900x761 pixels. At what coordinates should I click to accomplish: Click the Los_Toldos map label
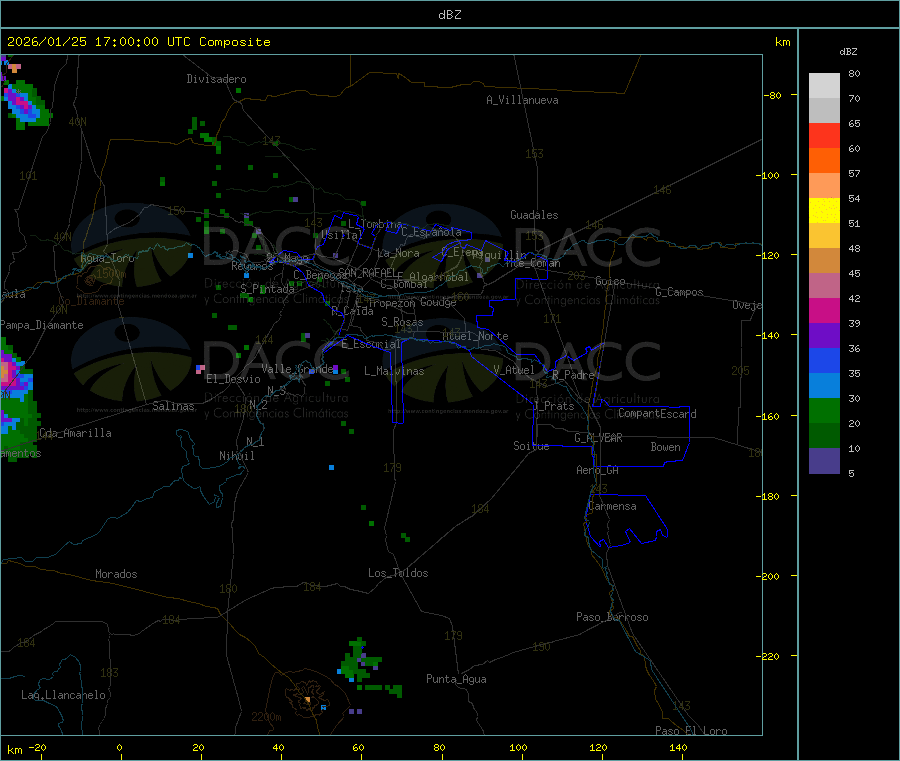click(398, 573)
